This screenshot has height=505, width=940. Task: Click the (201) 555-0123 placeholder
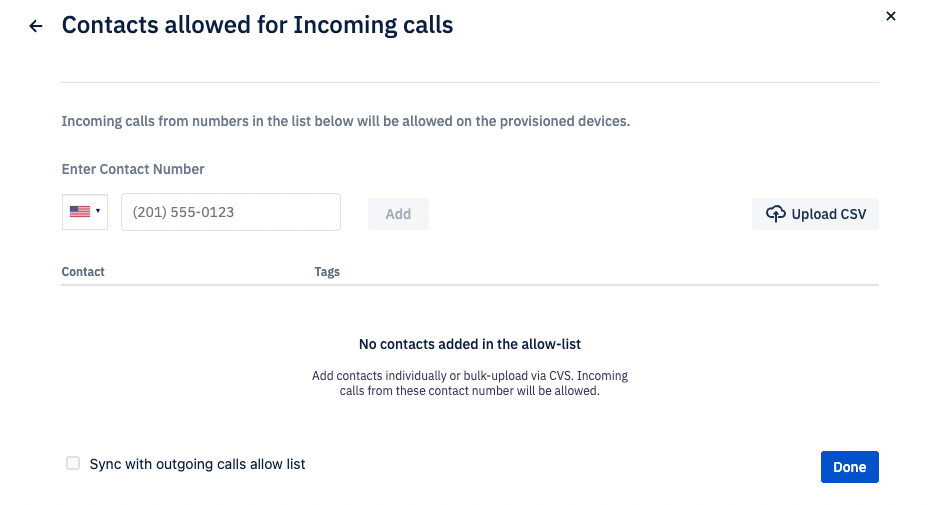183,212
